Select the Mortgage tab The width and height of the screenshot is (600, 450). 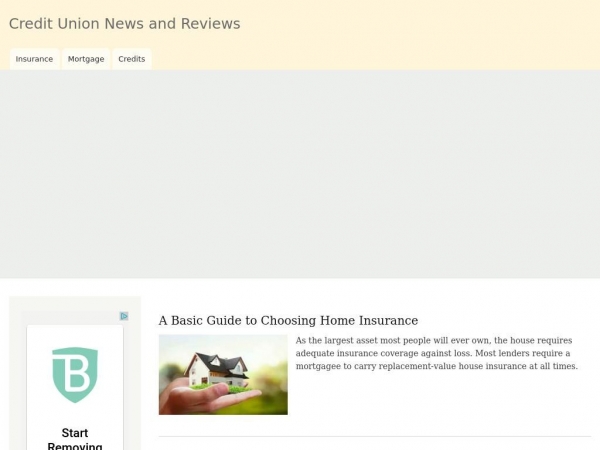pyautogui.click(x=86, y=59)
